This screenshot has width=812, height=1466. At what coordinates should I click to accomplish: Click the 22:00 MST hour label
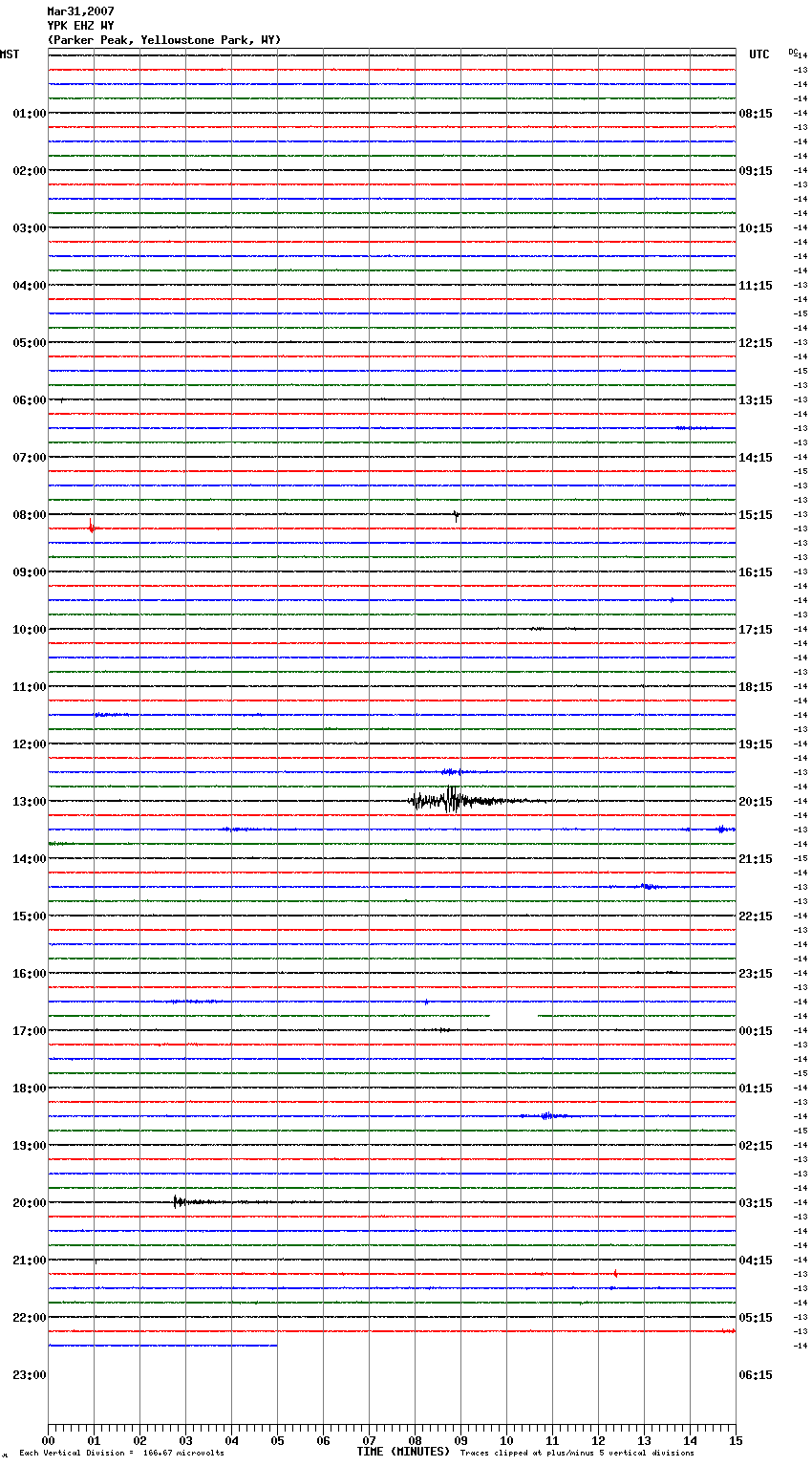pyautogui.click(x=29, y=1318)
